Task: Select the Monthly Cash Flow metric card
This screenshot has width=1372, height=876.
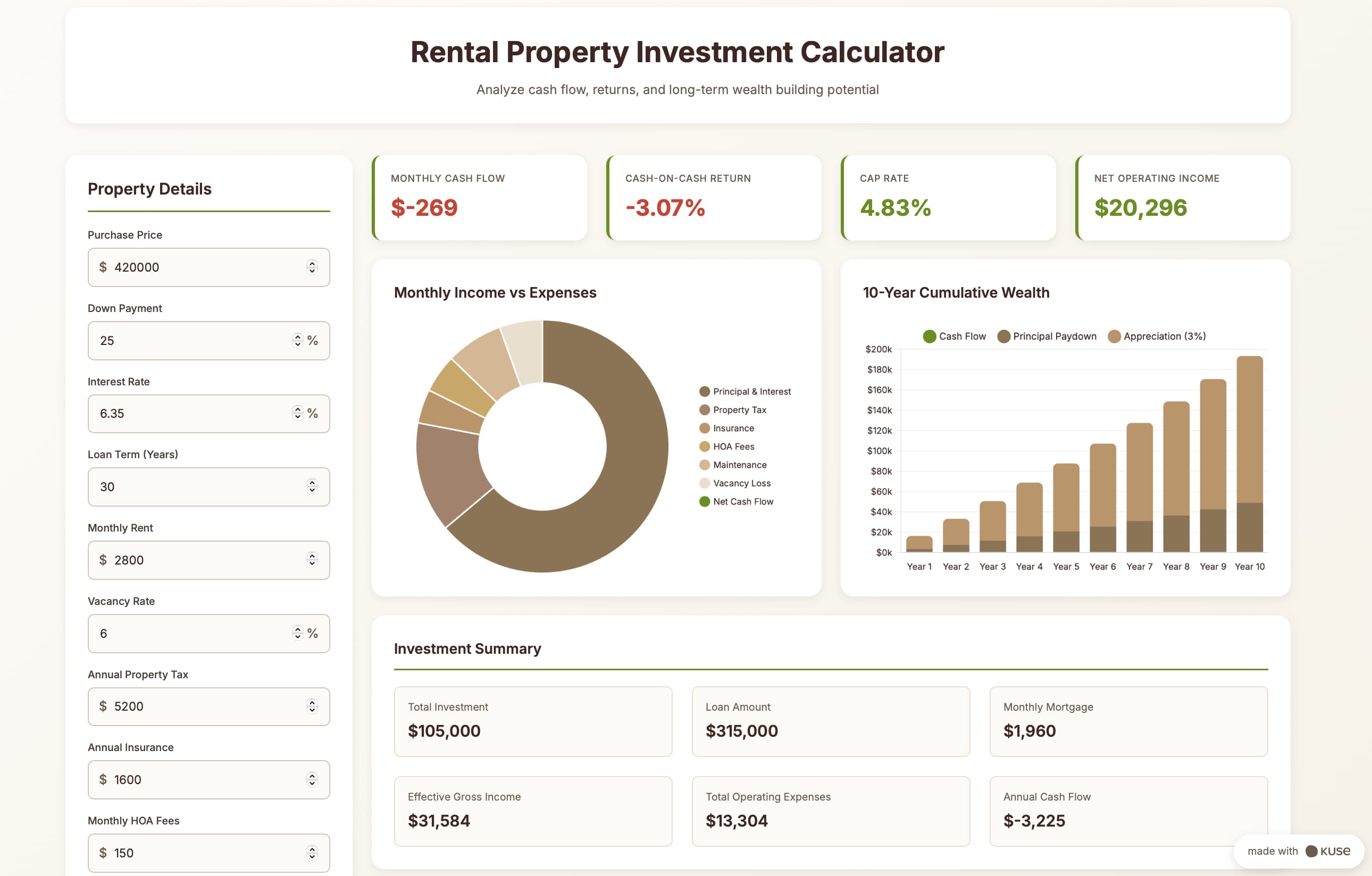Action: tap(479, 198)
